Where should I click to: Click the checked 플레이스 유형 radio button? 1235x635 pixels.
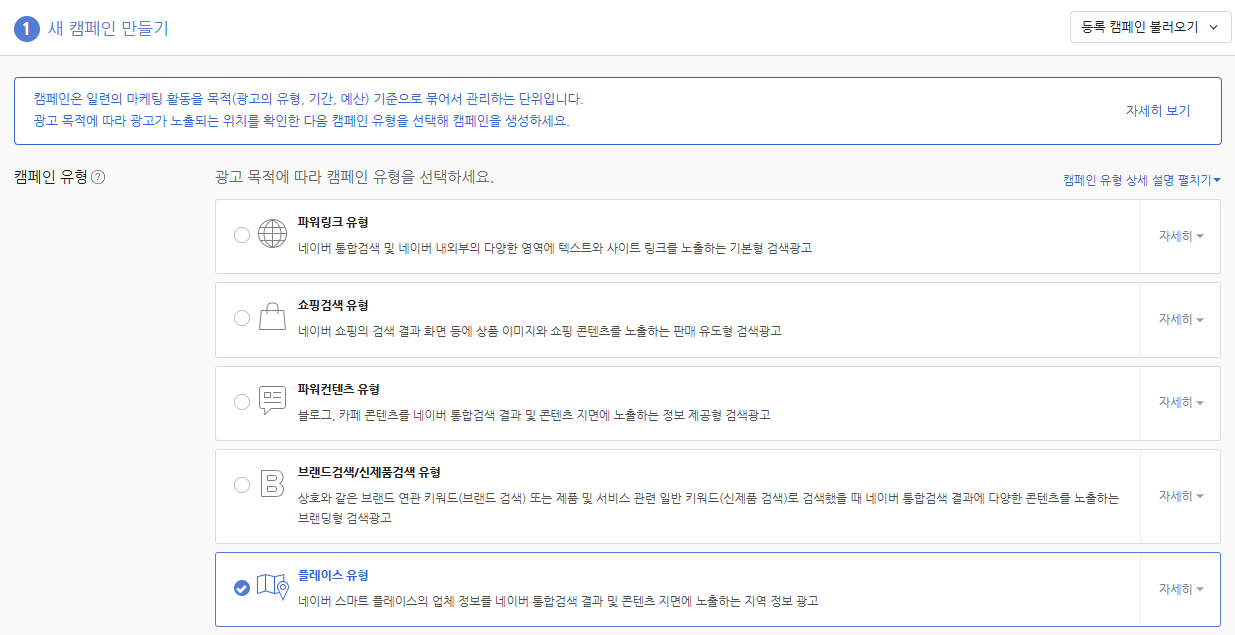(242, 588)
